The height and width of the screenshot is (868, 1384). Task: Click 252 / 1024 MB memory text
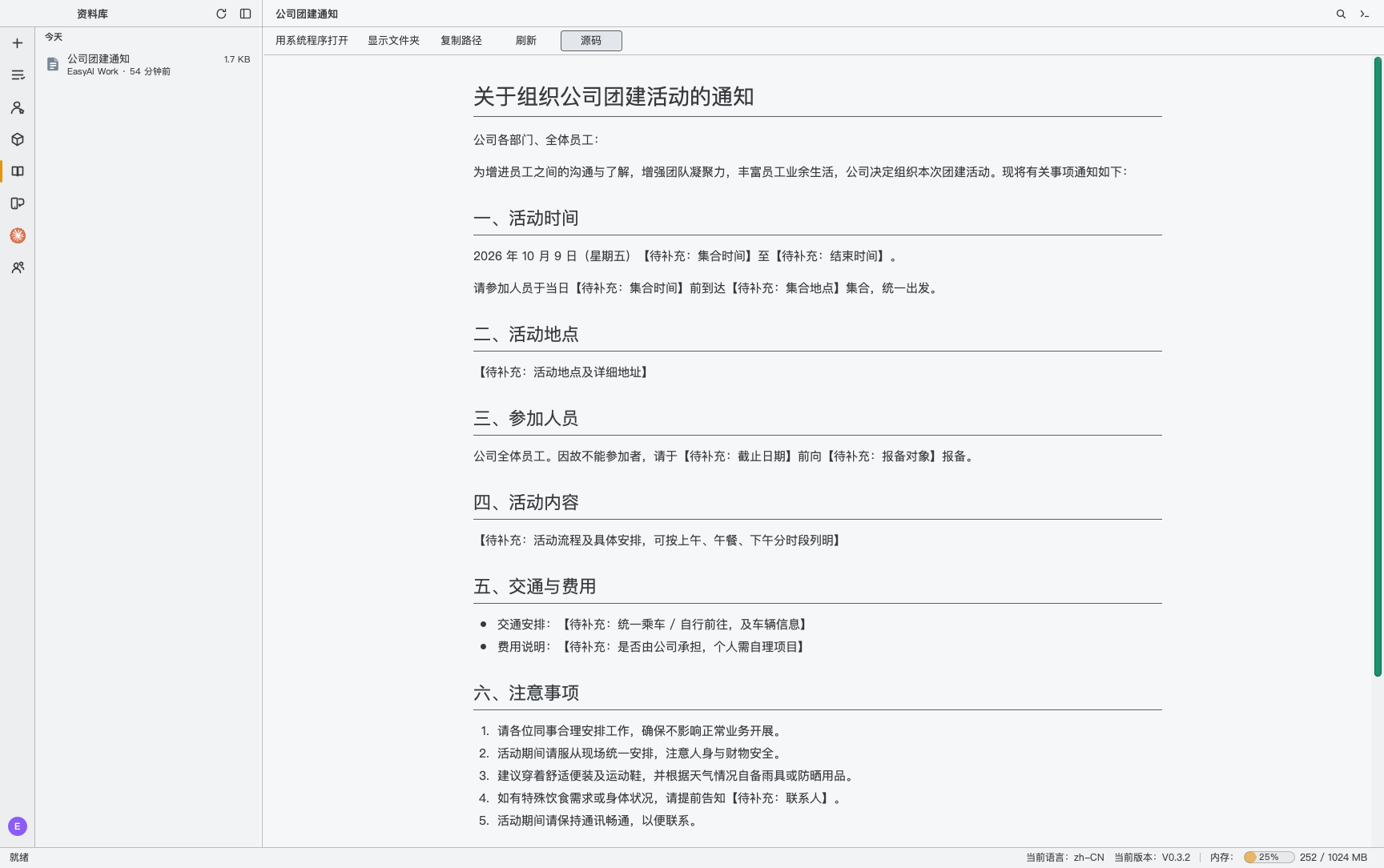pyautogui.click(x=1334, y=857)
